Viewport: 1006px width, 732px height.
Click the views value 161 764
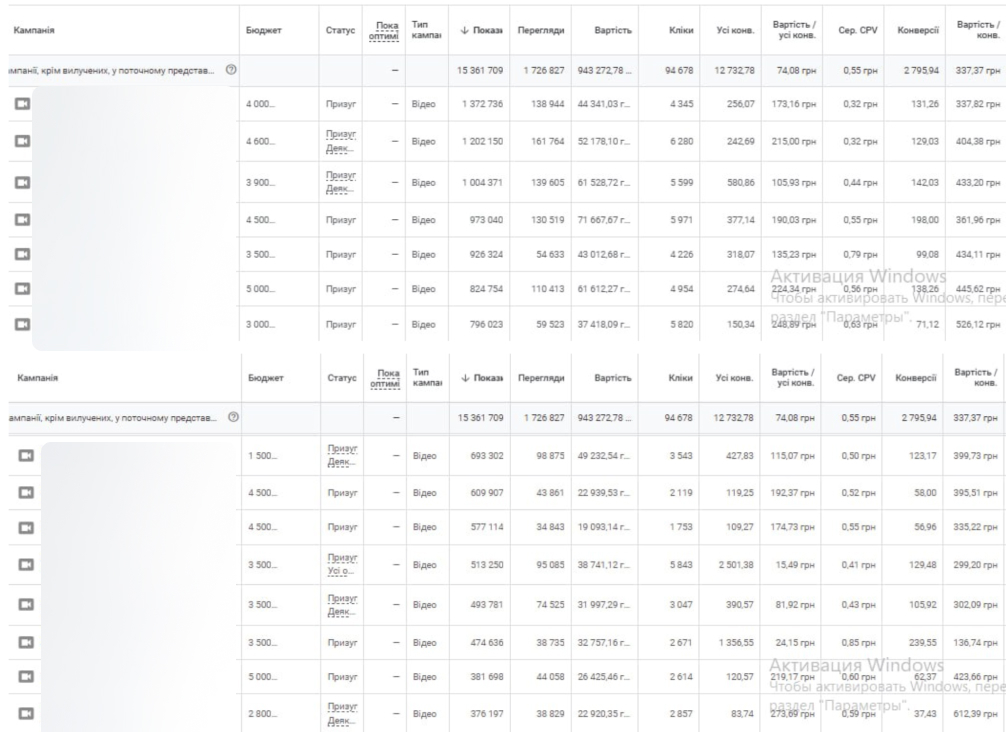(547, 141)
